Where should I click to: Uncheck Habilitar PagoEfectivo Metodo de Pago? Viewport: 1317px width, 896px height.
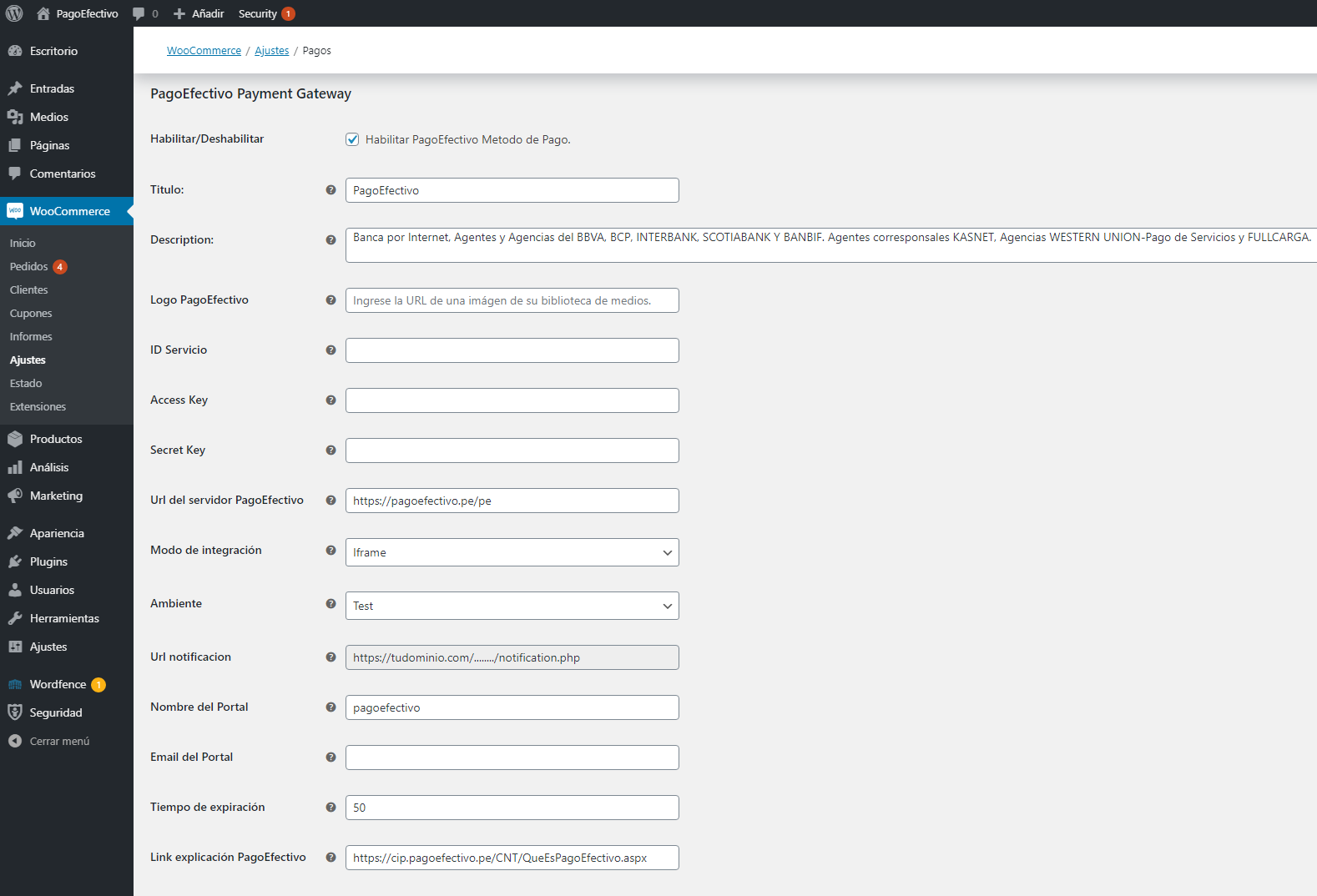tap(352, 139)
